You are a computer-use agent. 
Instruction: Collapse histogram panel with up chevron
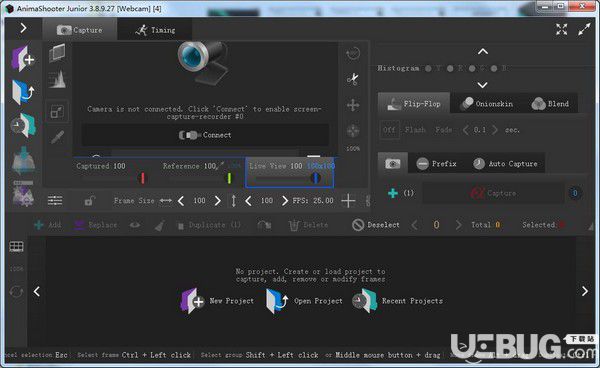click(483, 51)
